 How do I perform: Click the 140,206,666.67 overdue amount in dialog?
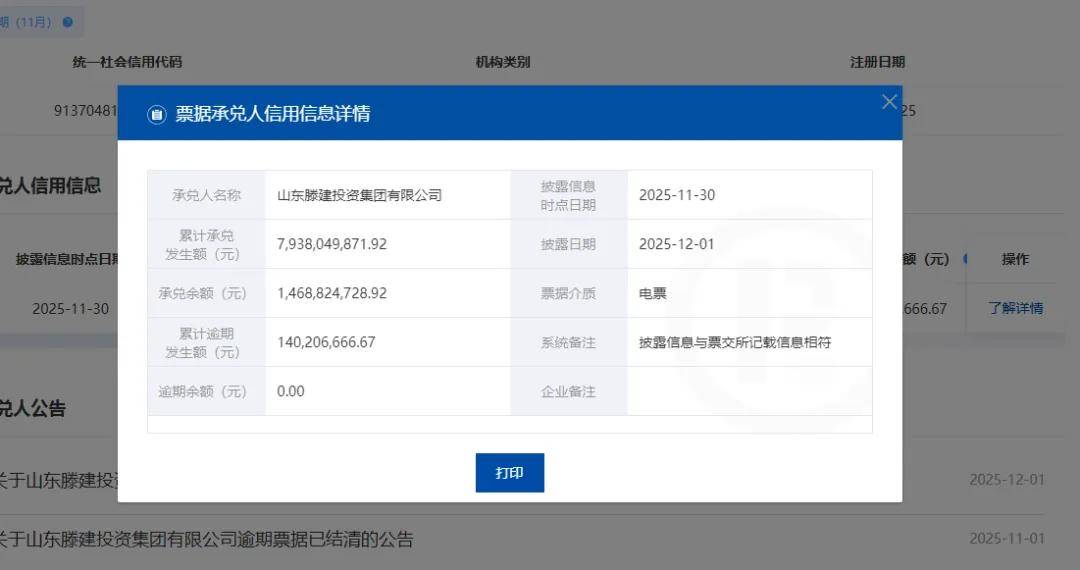pyautogui.click(x=326, y=342)
